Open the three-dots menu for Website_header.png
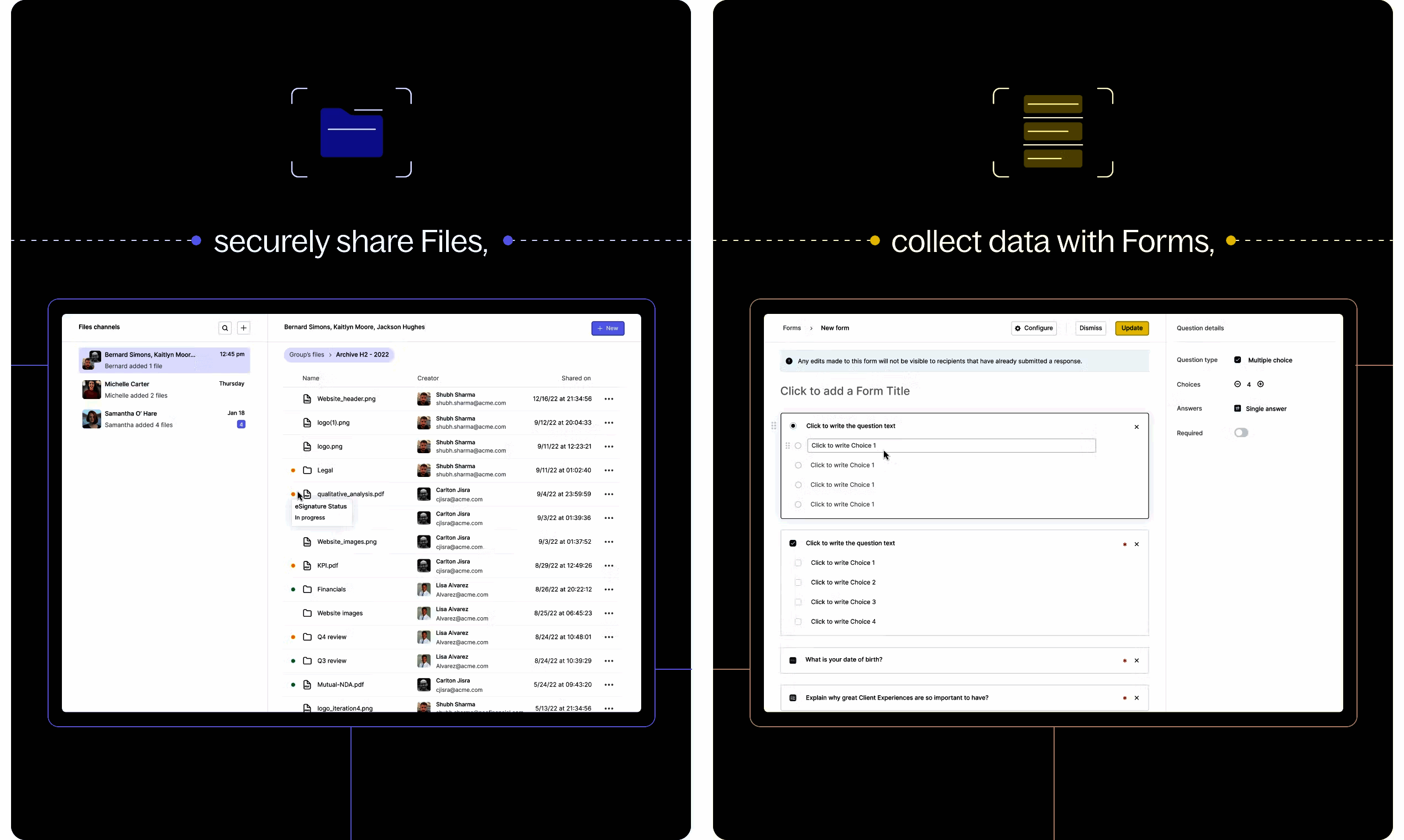 click(x=609, y=399)
